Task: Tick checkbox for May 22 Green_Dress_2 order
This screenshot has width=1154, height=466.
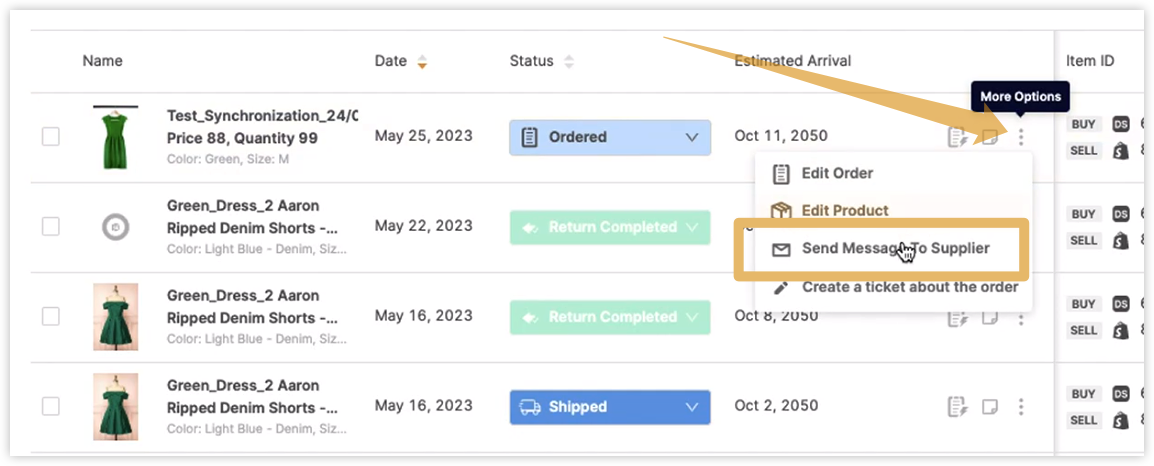Action: click(51, 227)
